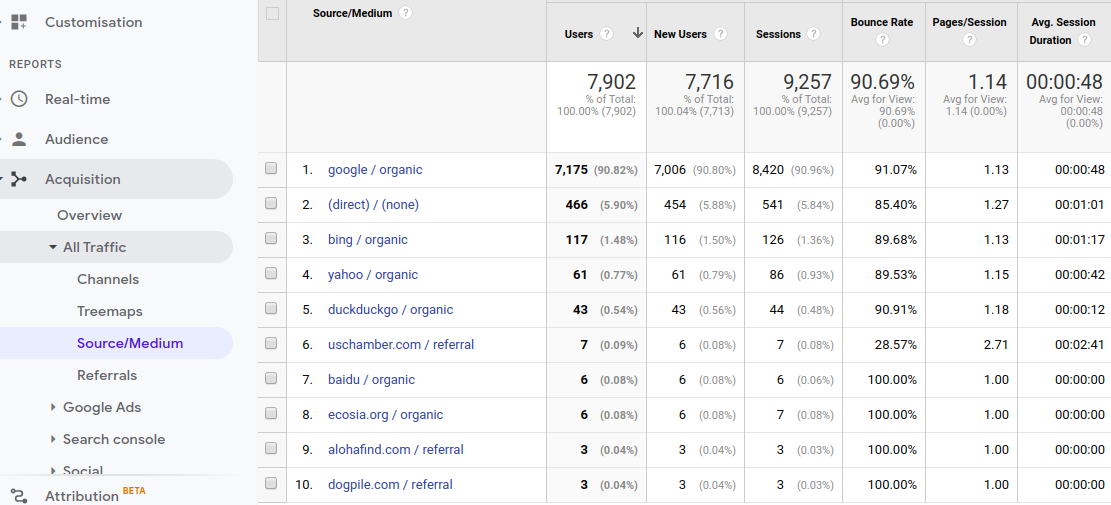
Task: Click the duckduckgo / organic source link
Action: click(x=390, y=309)
